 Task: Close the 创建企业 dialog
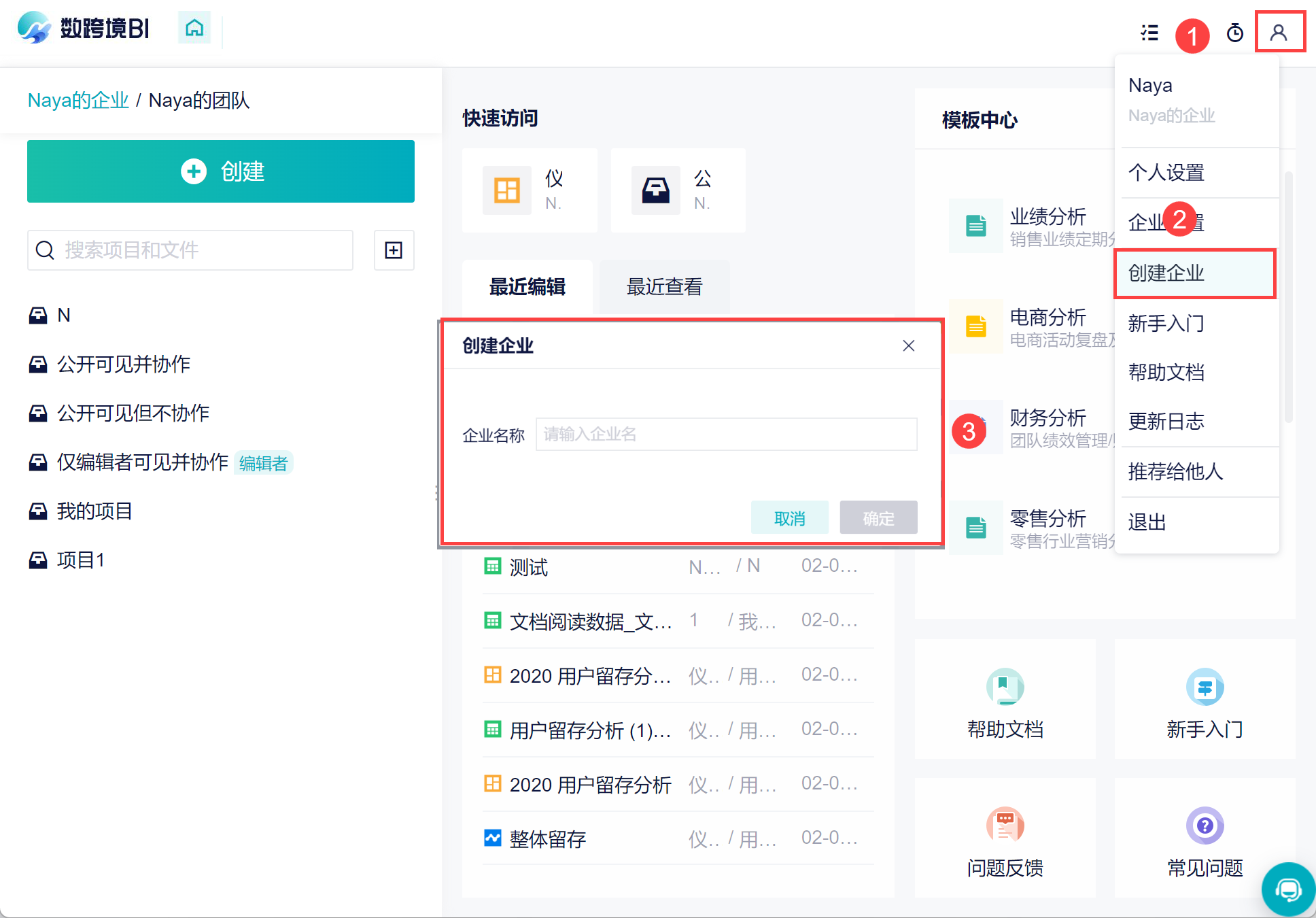(x=908, y=345)
